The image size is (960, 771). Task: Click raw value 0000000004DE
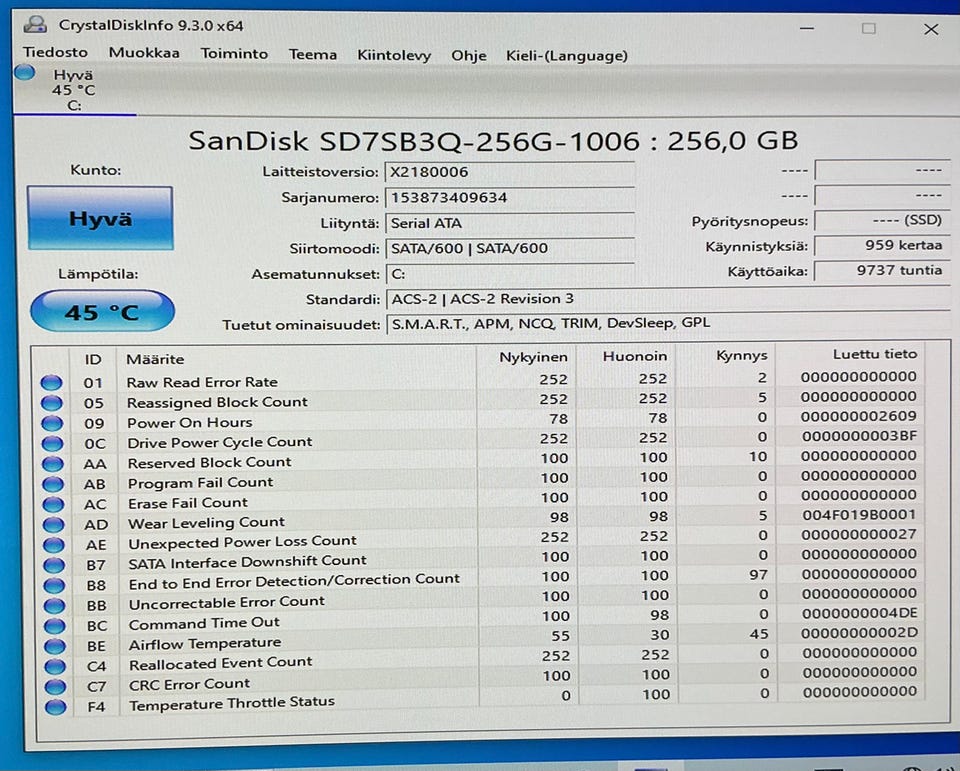[x=860, y=613]
